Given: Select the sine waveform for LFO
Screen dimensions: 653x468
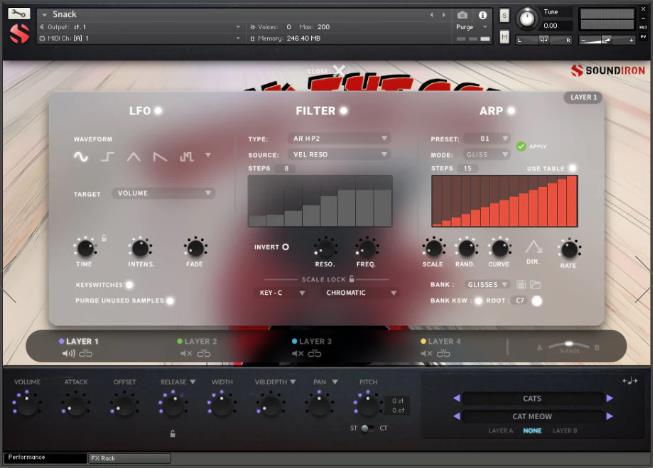Looking at the screenshot, I should pyautogui.click(x=81, y=157).
